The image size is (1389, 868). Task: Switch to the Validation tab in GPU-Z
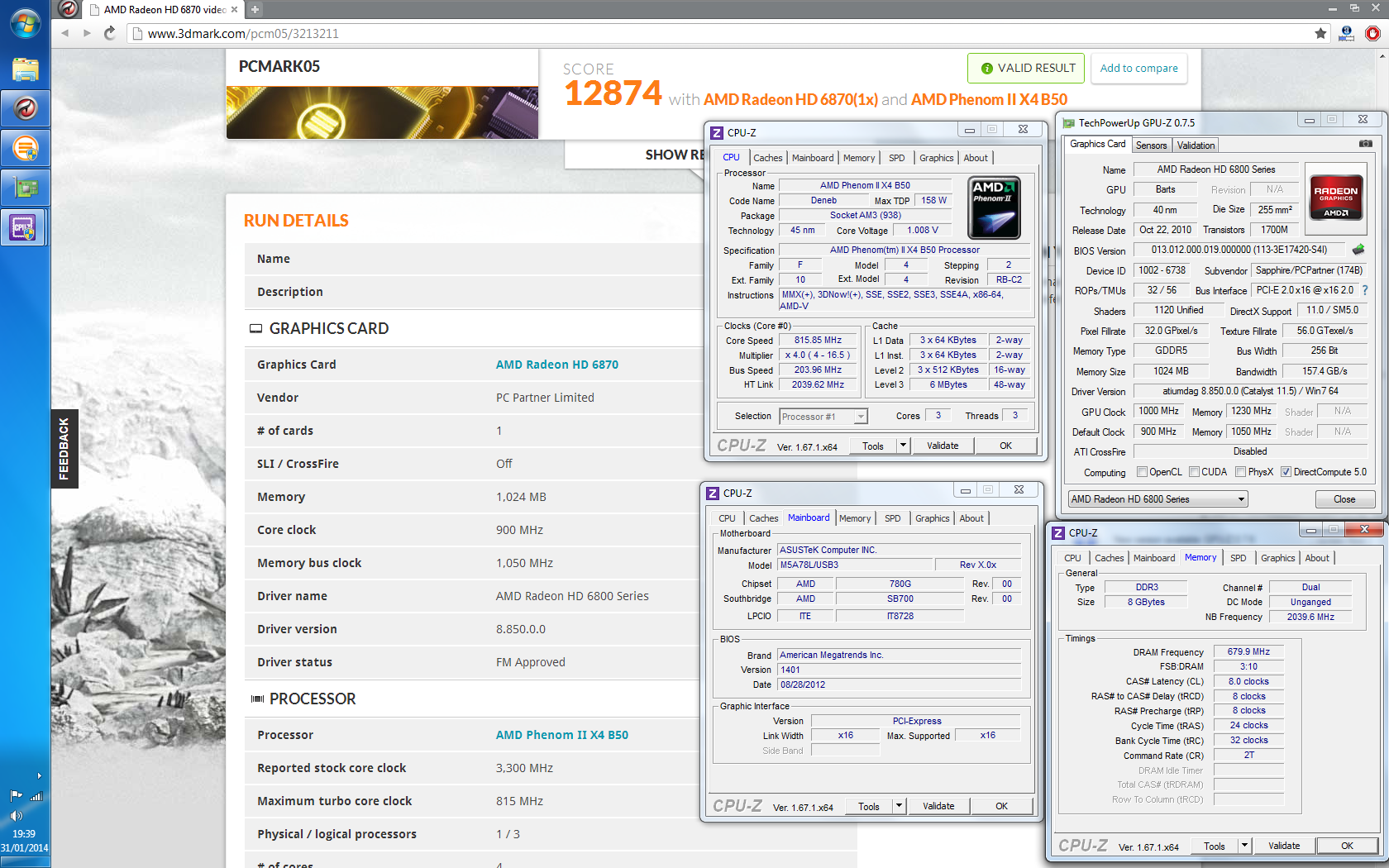(x=1196, y=145)
